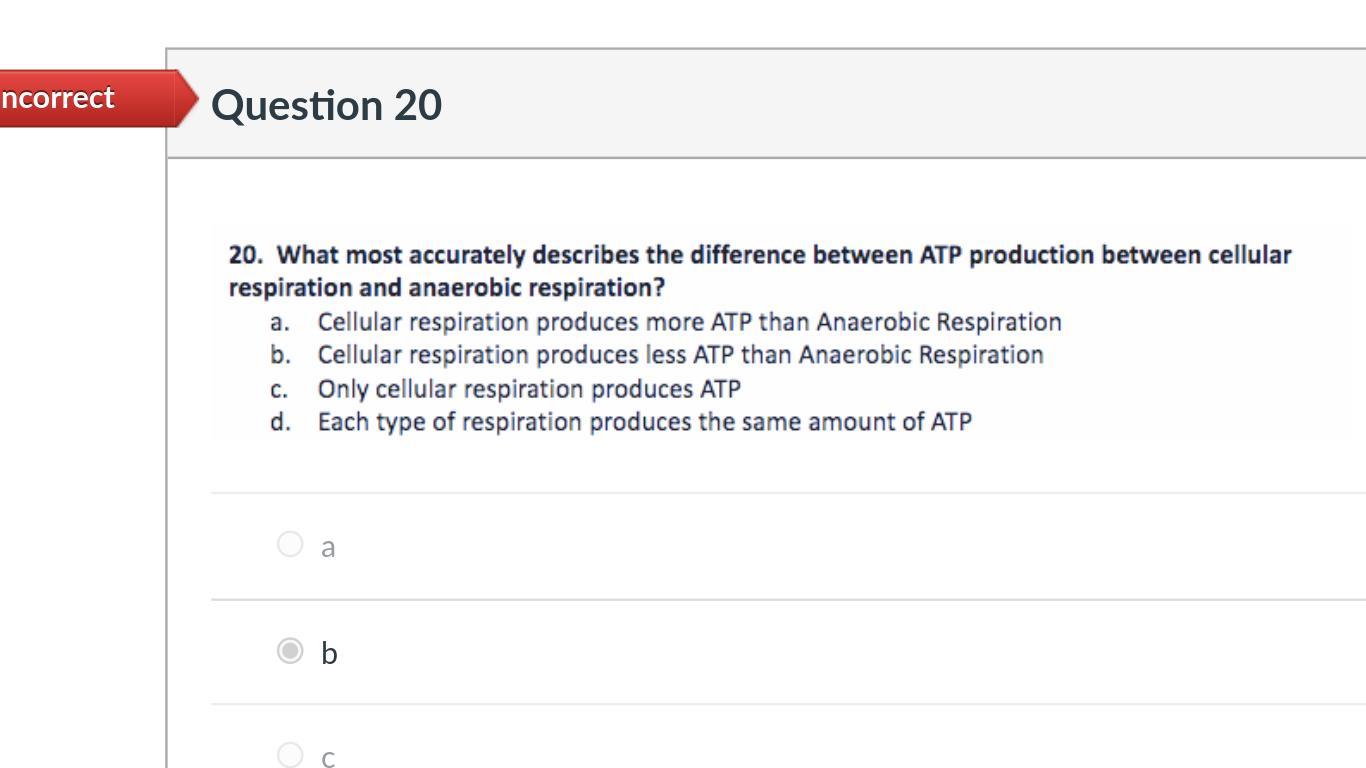Select radio button for answer a
Viewport: 1366px width, 768px height.
click(289, 544)
